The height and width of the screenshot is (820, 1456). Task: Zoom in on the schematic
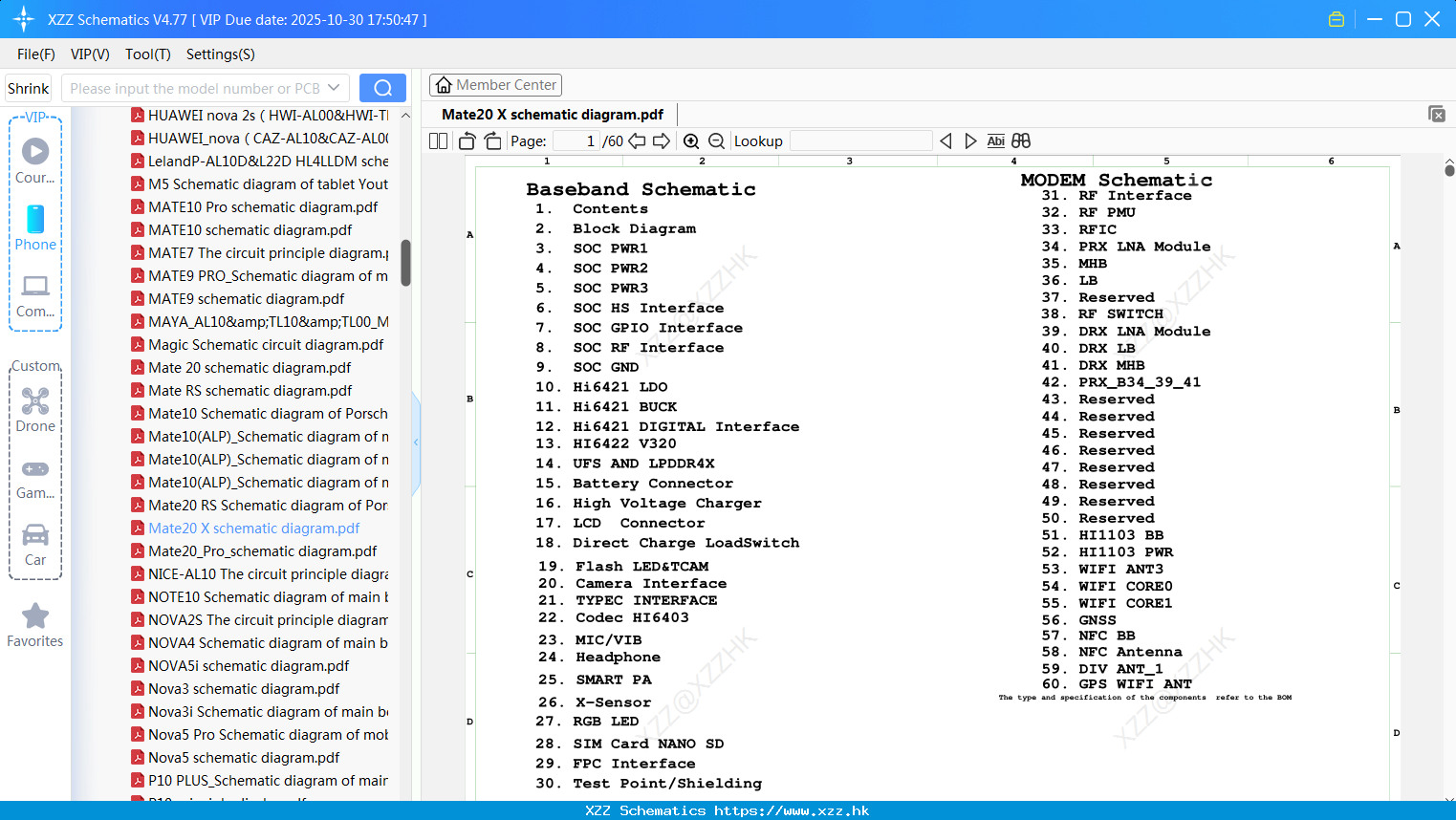(x=691, y=140)
